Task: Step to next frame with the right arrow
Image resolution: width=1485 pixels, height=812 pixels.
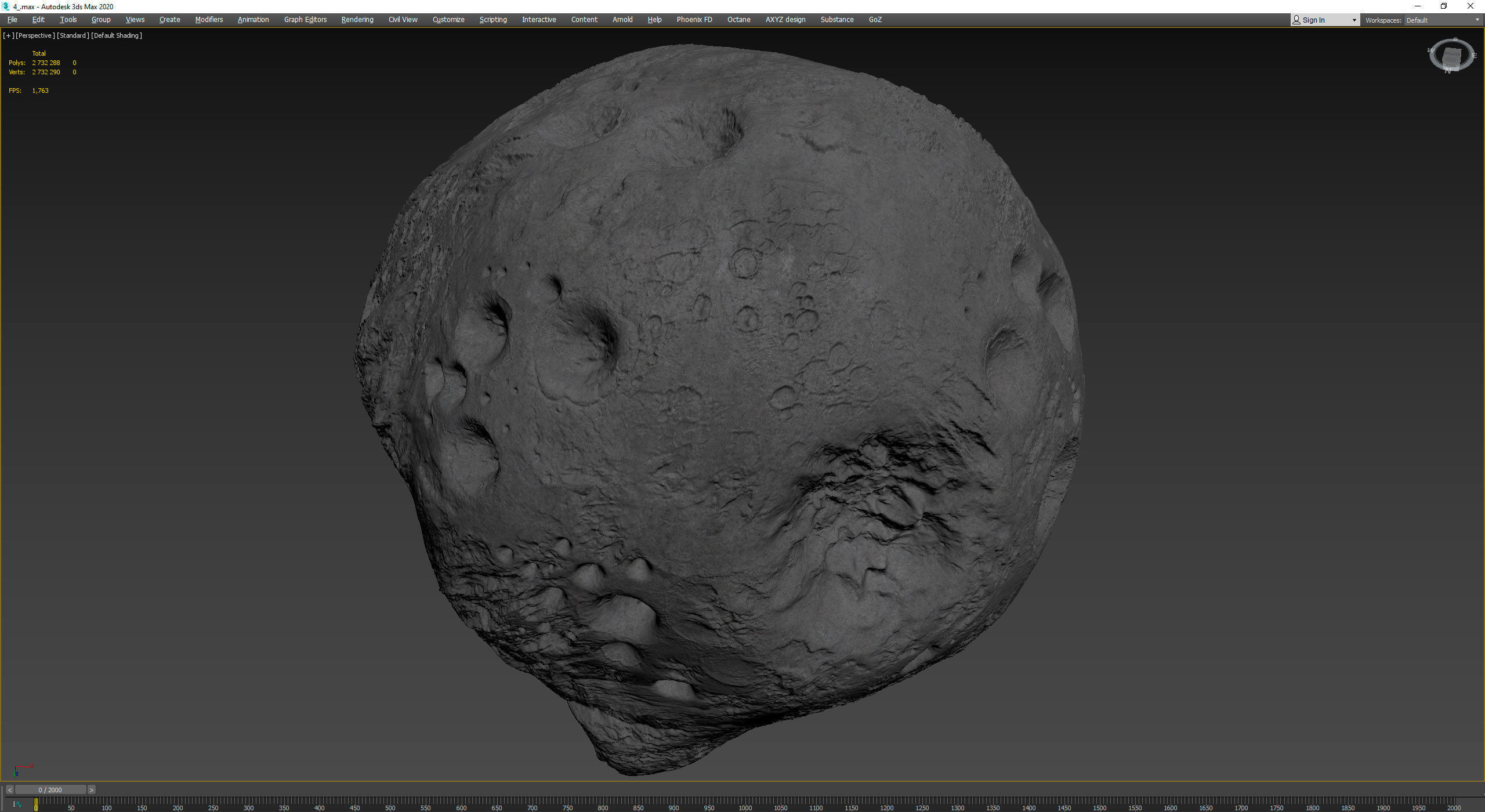Action: point(91,790)
